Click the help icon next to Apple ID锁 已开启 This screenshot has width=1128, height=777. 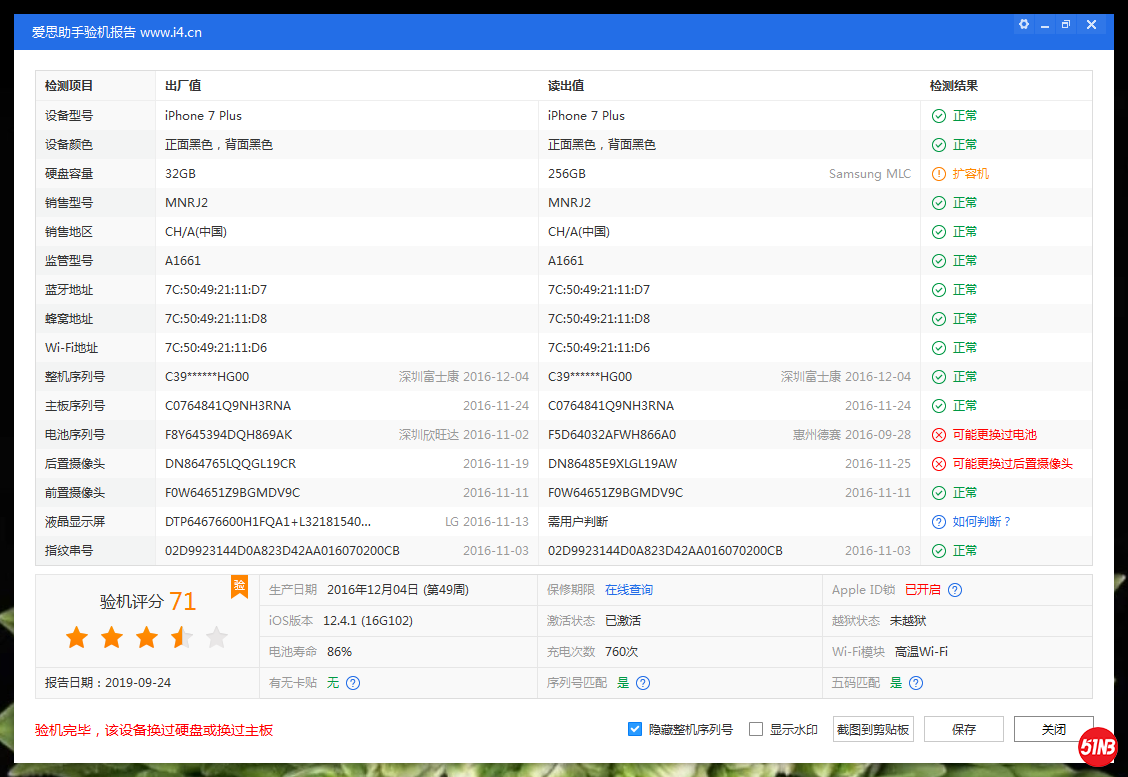[x=954, y=591]
